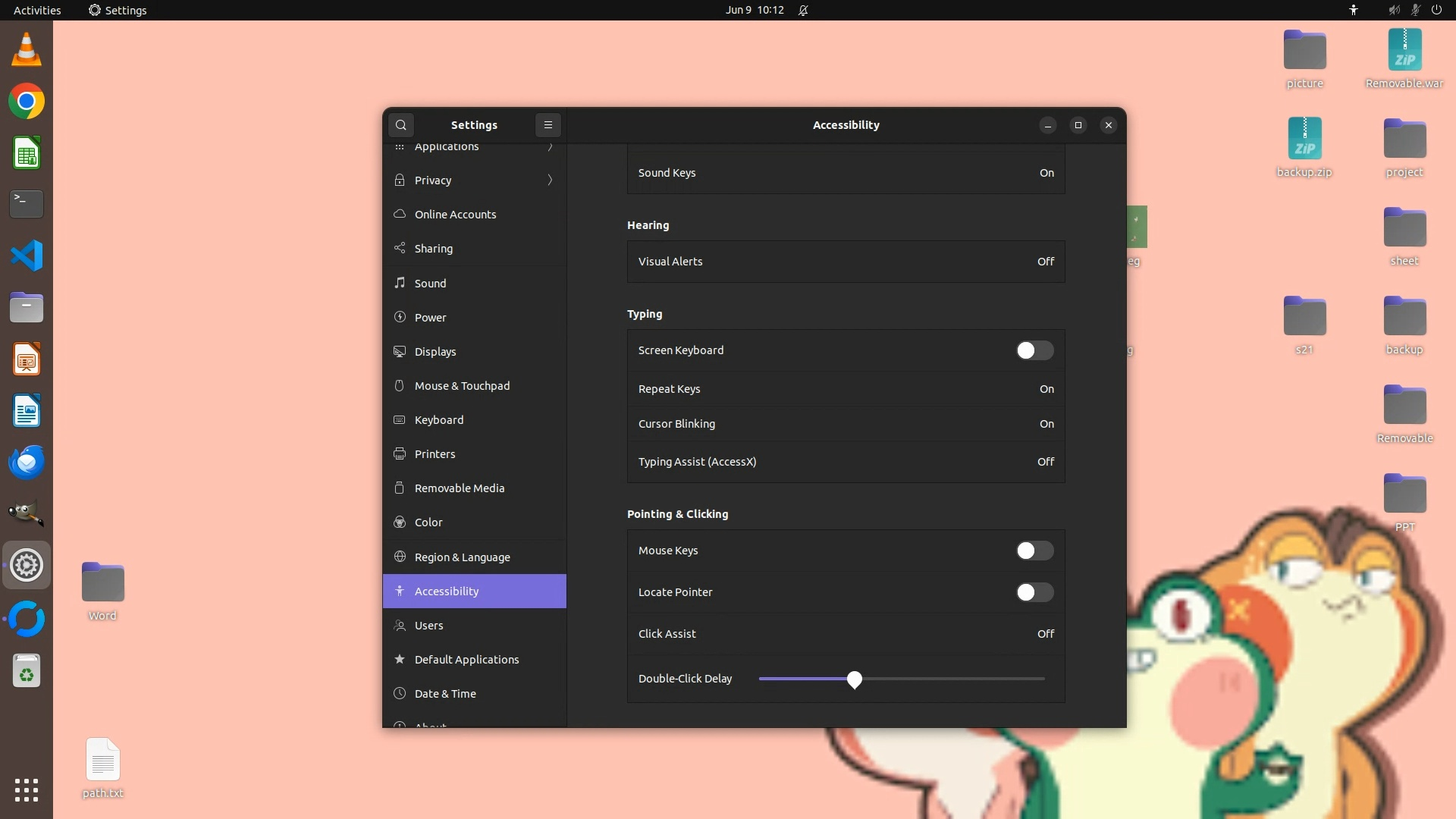Screen dimensions: 1456x819
Task: Click the Default Applications star icon
Action: [x=400, y=659]
